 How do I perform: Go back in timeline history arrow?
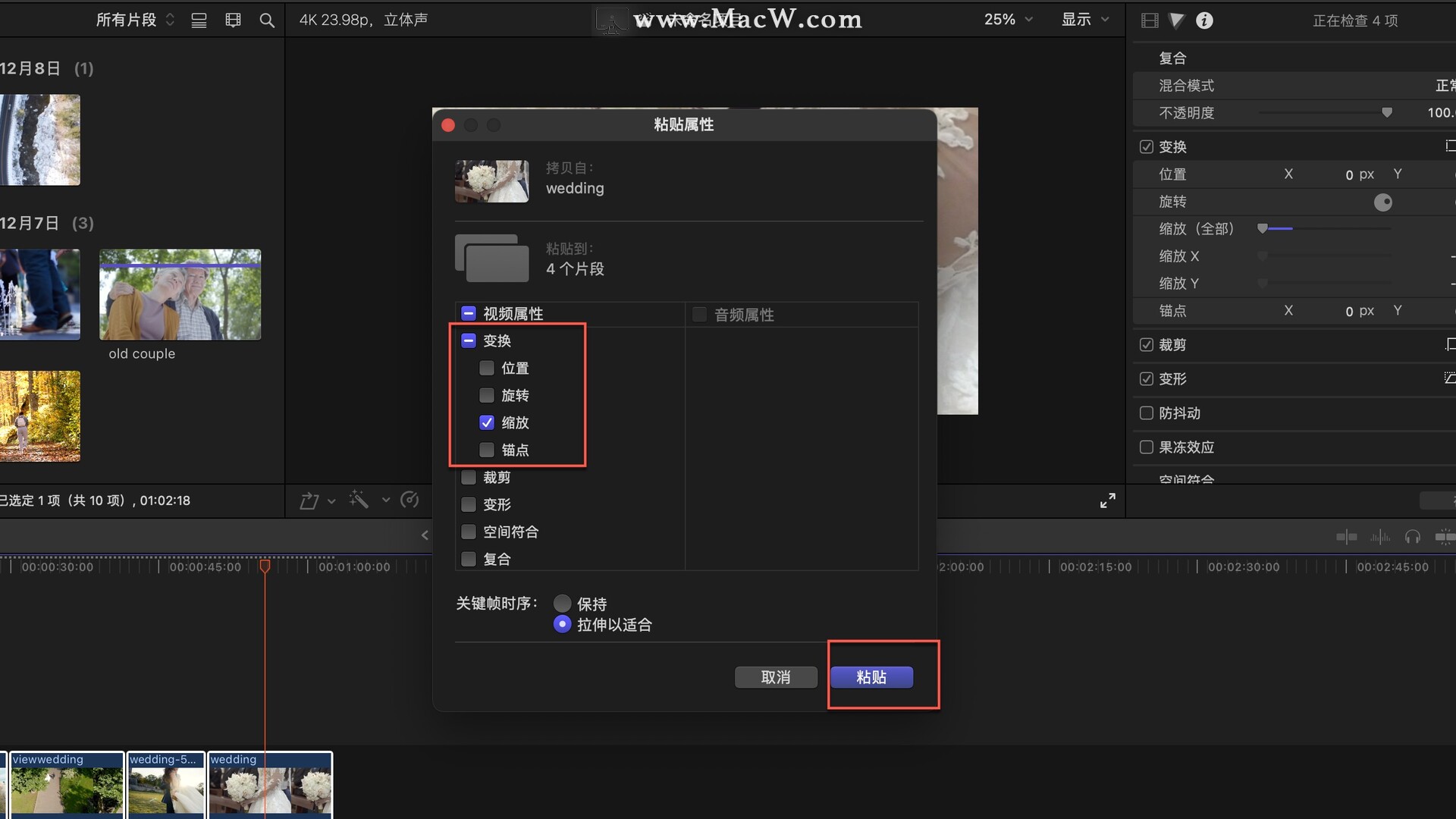pos(425,535)
